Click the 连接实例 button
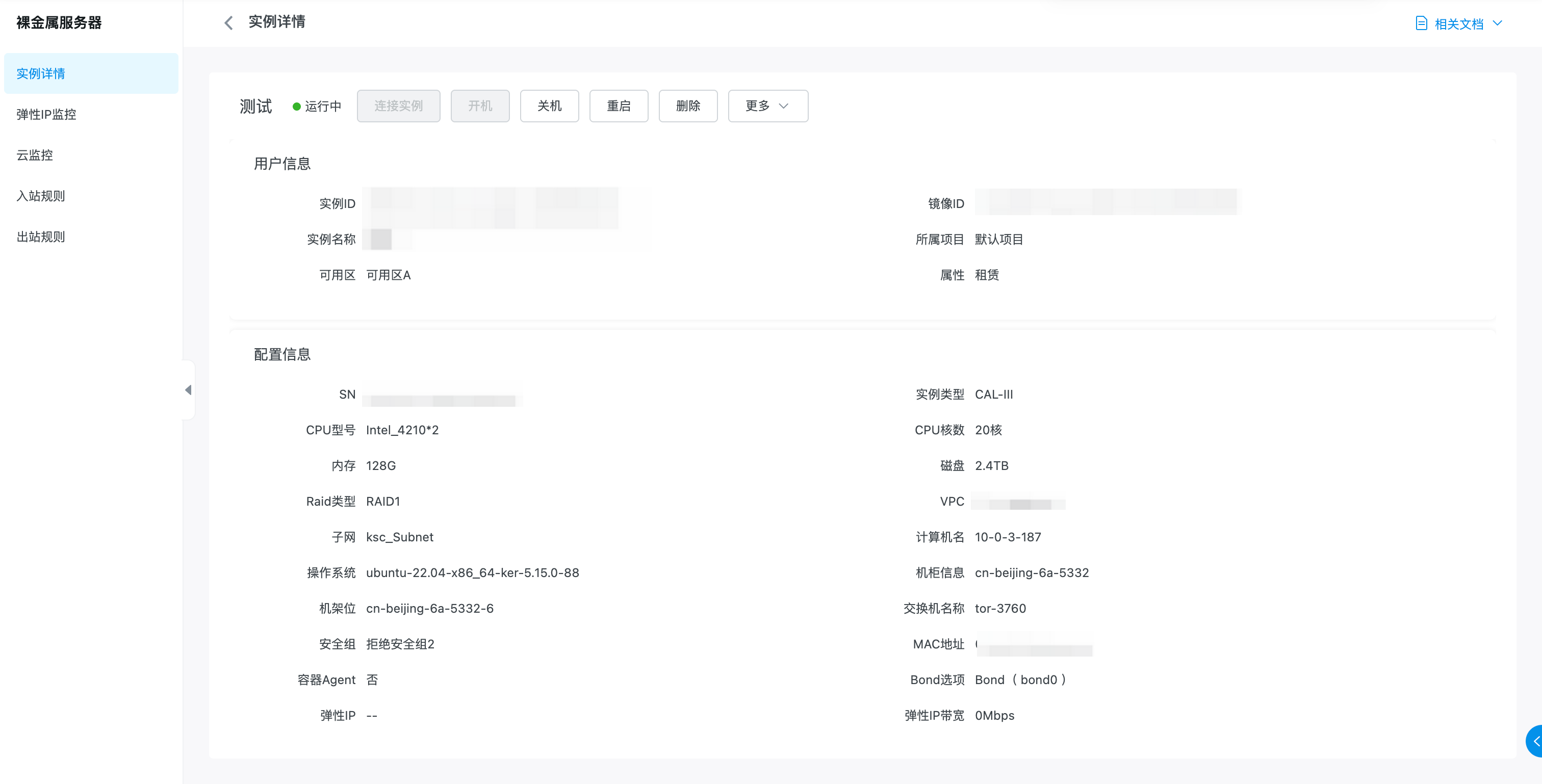 click(398, 106)
